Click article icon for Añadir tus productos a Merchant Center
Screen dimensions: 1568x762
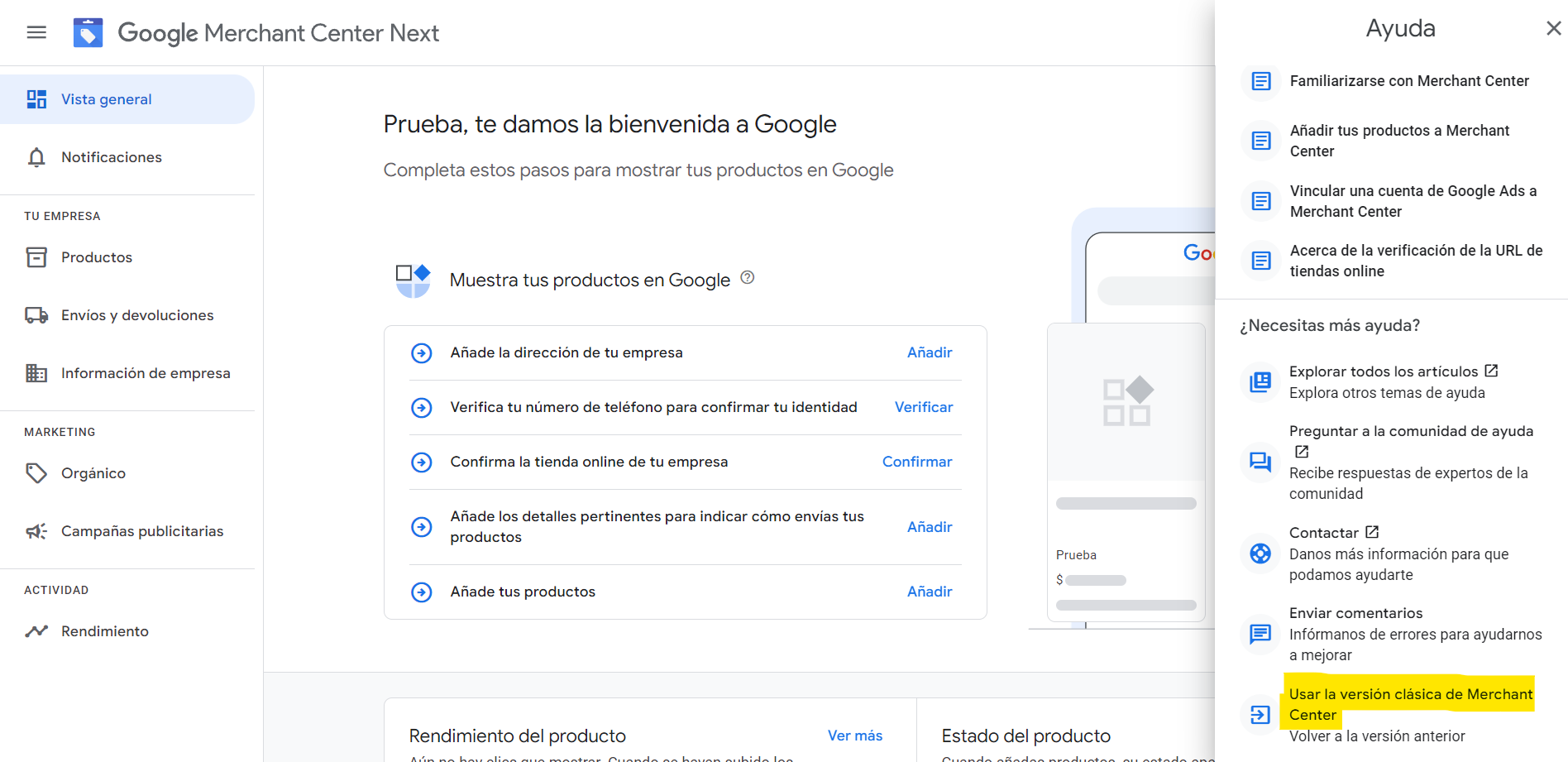coord(1261,141)
